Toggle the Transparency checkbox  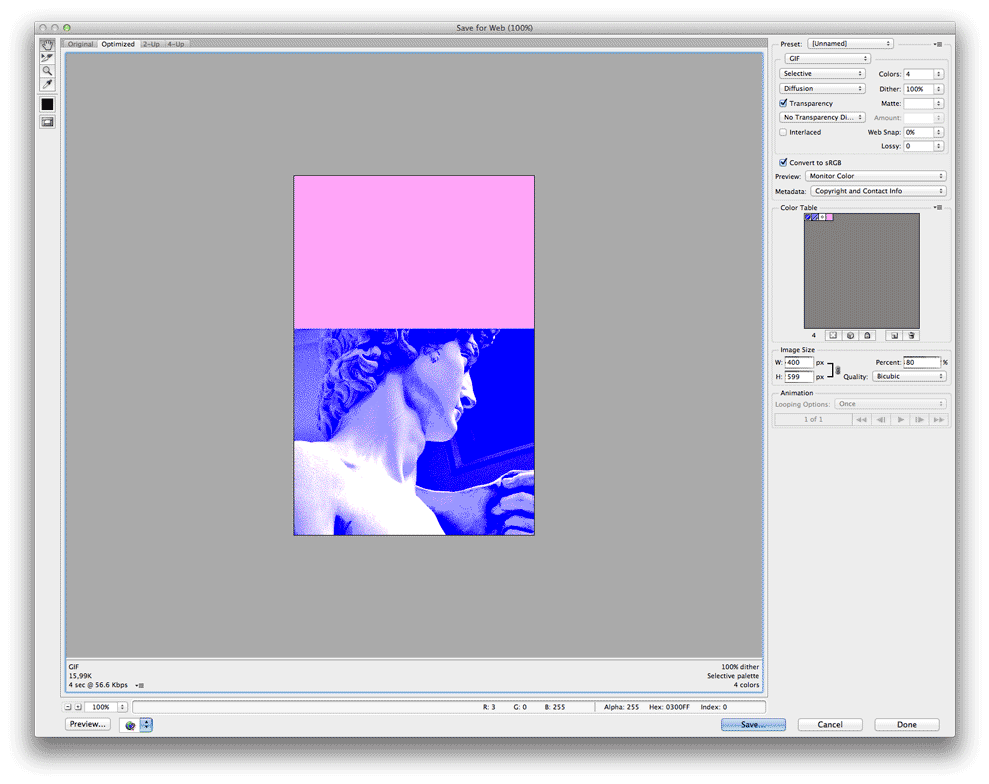click(783, 103)
